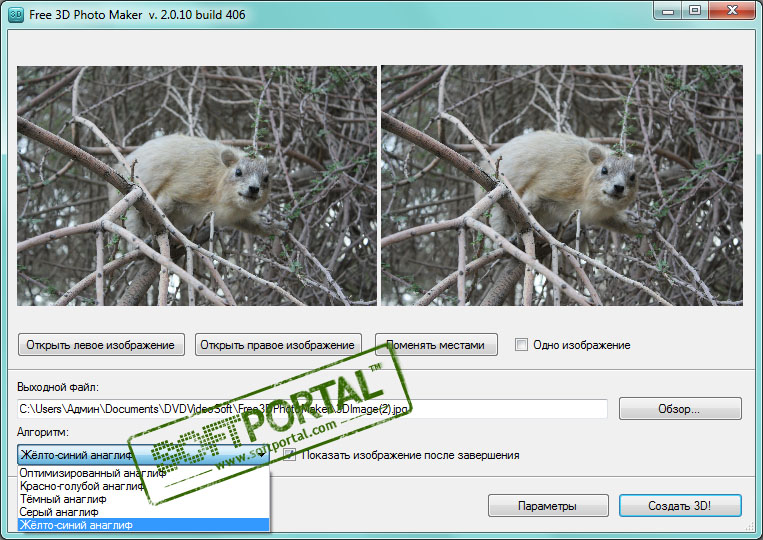Open Параметры settings button
The image size is (763, 540).
[548, 506]
